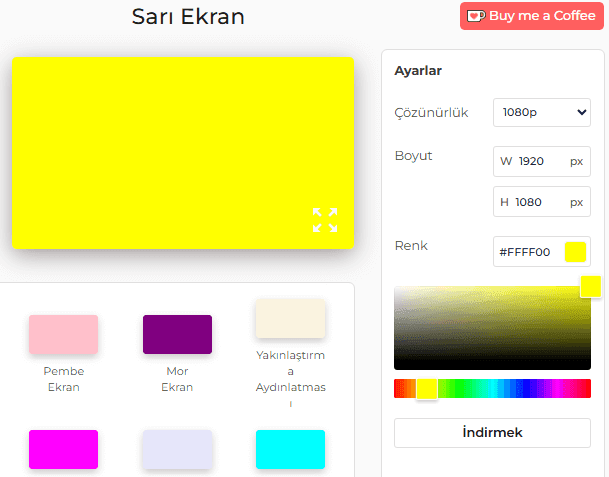Screen dimensions: 609x477
Task: Click the yellow thumb on the hue slider
Action: (427, 388)
